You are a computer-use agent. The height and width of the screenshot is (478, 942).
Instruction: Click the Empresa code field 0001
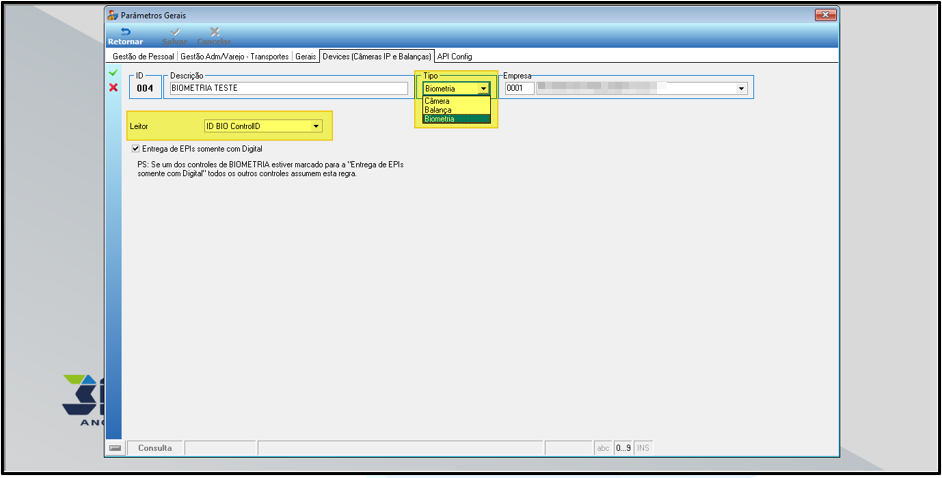[x=519, y=89]
